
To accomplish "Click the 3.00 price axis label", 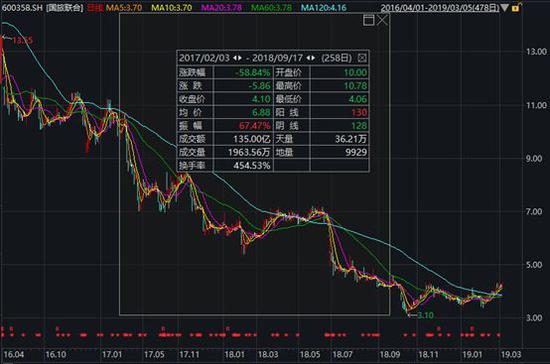I will coord(534,318).
